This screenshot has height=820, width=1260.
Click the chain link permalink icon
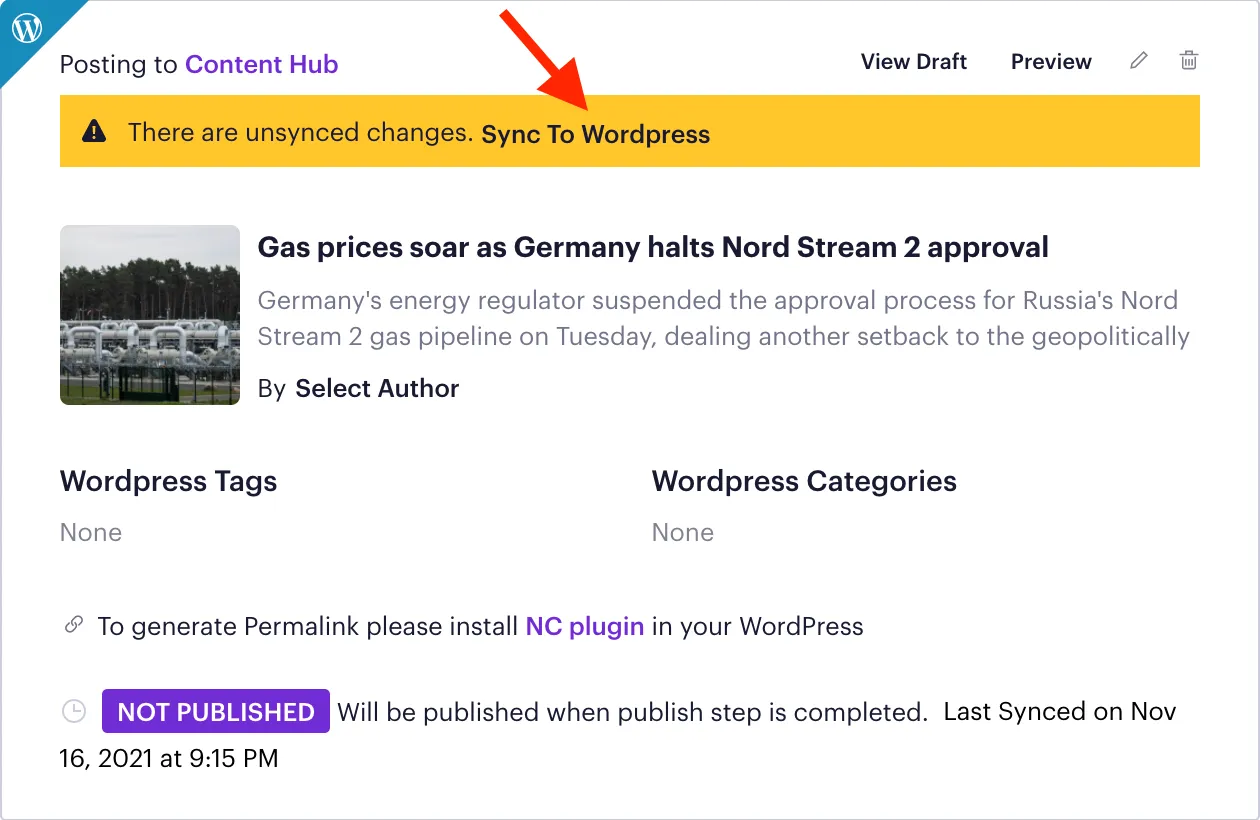point(73,625)
